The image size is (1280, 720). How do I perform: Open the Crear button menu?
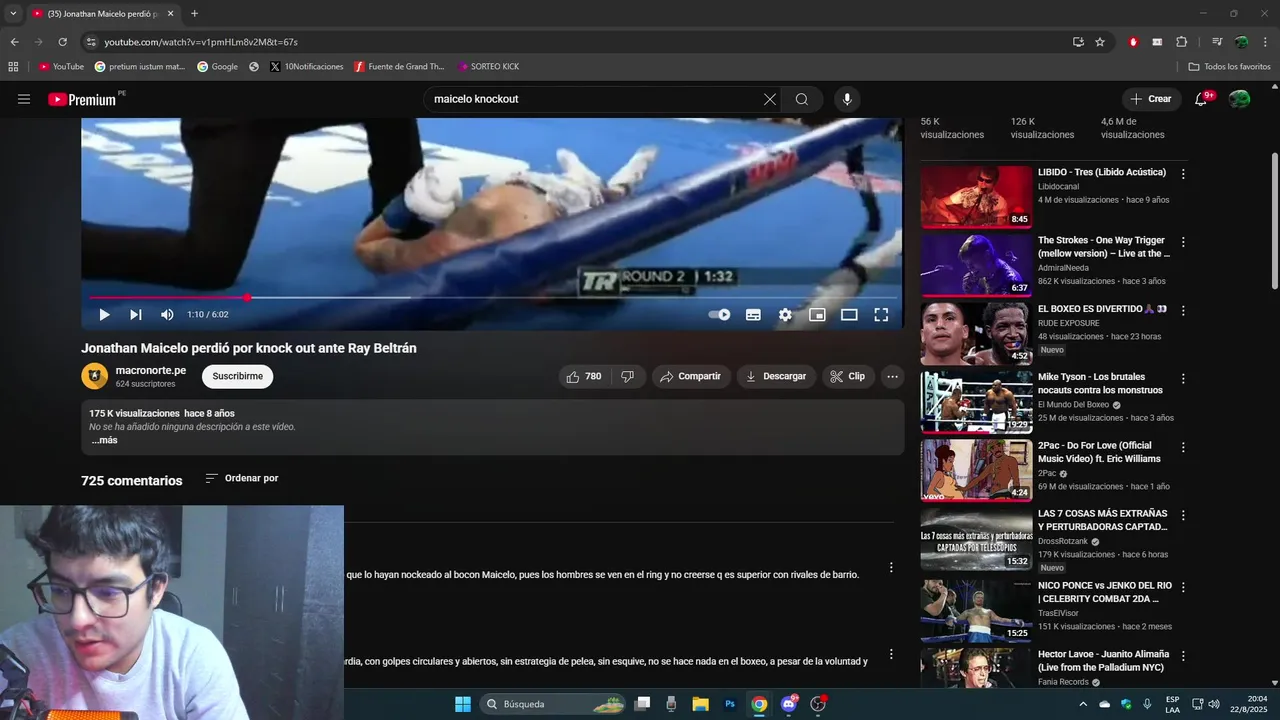[1151, 99]
